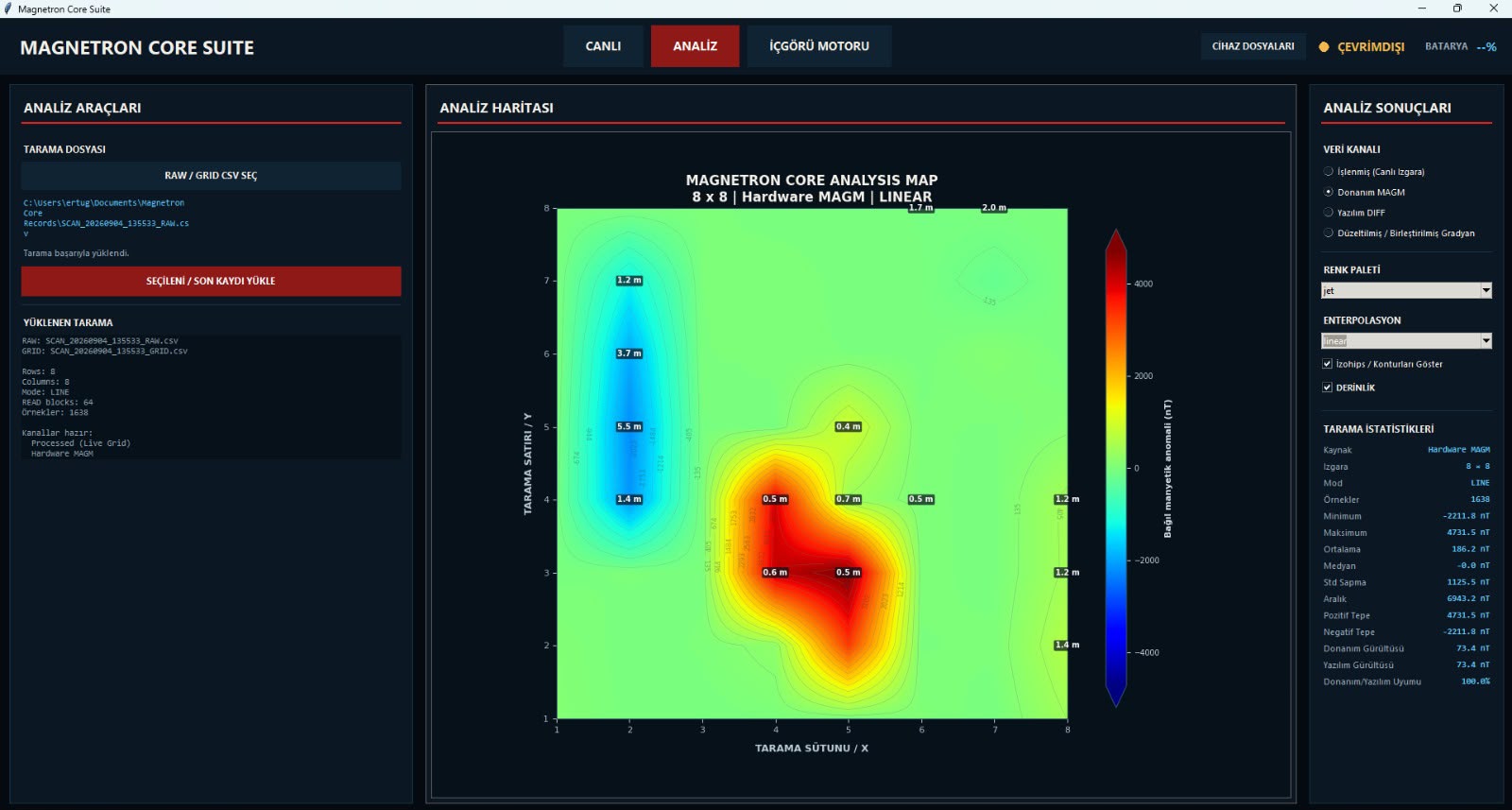Click the ÇEVRİMDIŞI status text
Viewport: 1512px width, 810px height.
pos(1371,47)
